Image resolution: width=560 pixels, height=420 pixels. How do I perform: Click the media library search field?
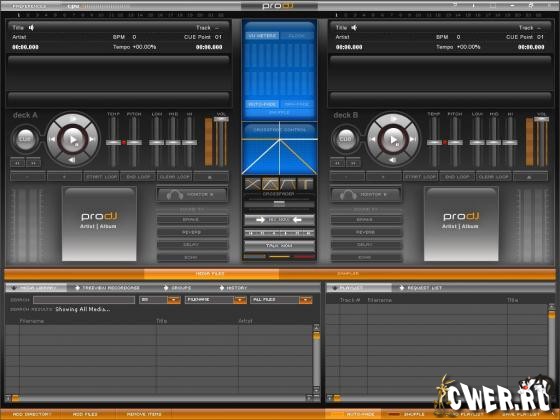(84, 300)
